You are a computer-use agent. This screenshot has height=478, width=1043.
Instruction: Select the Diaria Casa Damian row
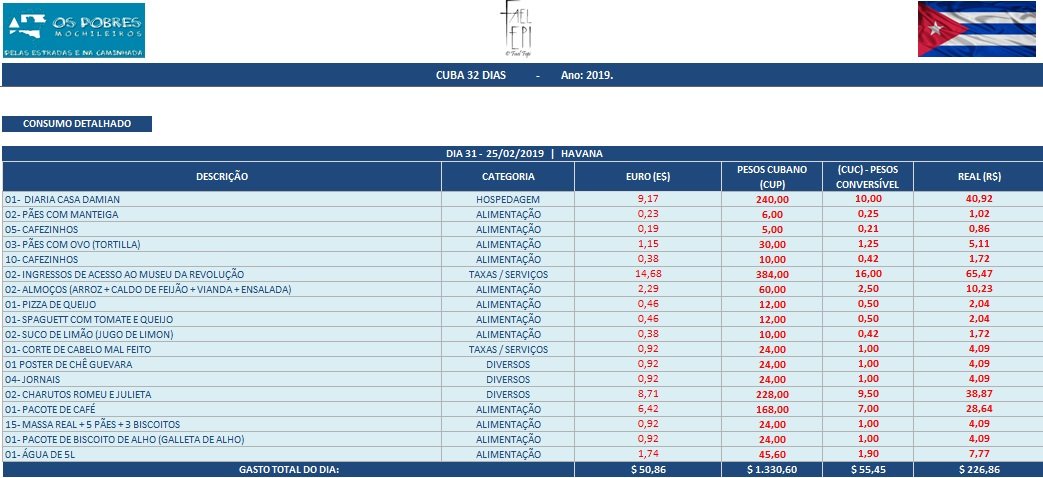click(222, 199)
